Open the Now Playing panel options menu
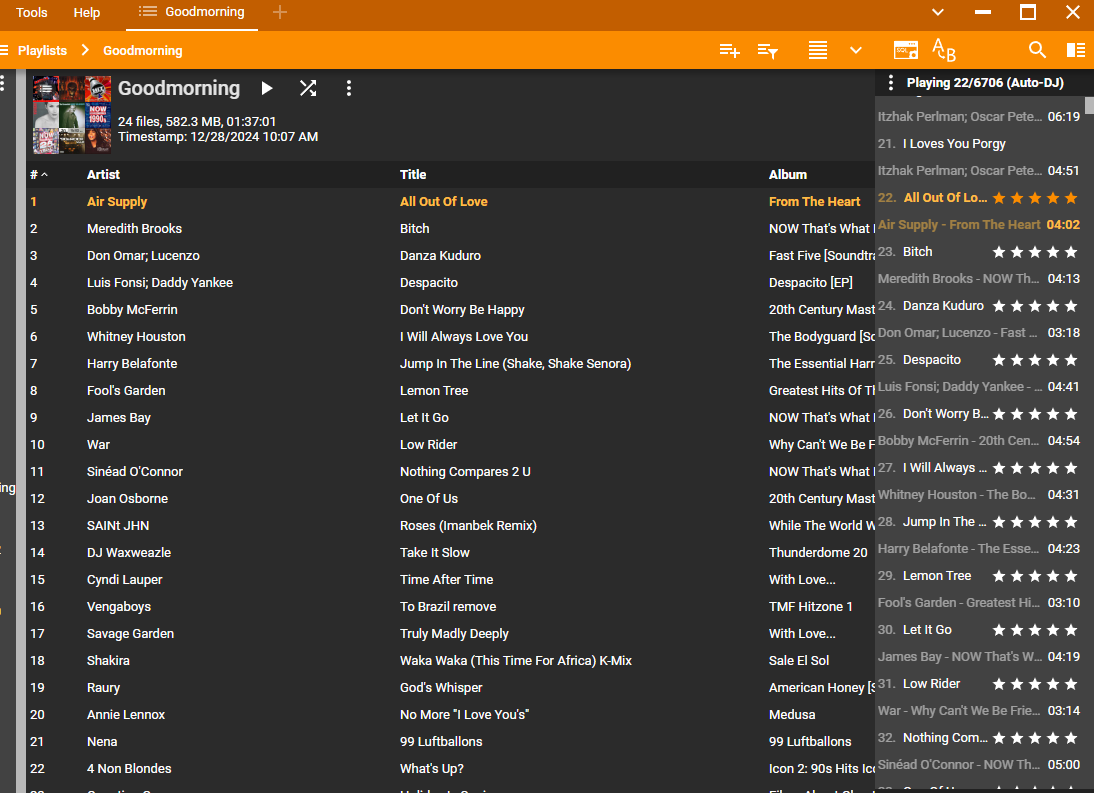Screen dimensions: 1094x793 click(x=891, y=83)
